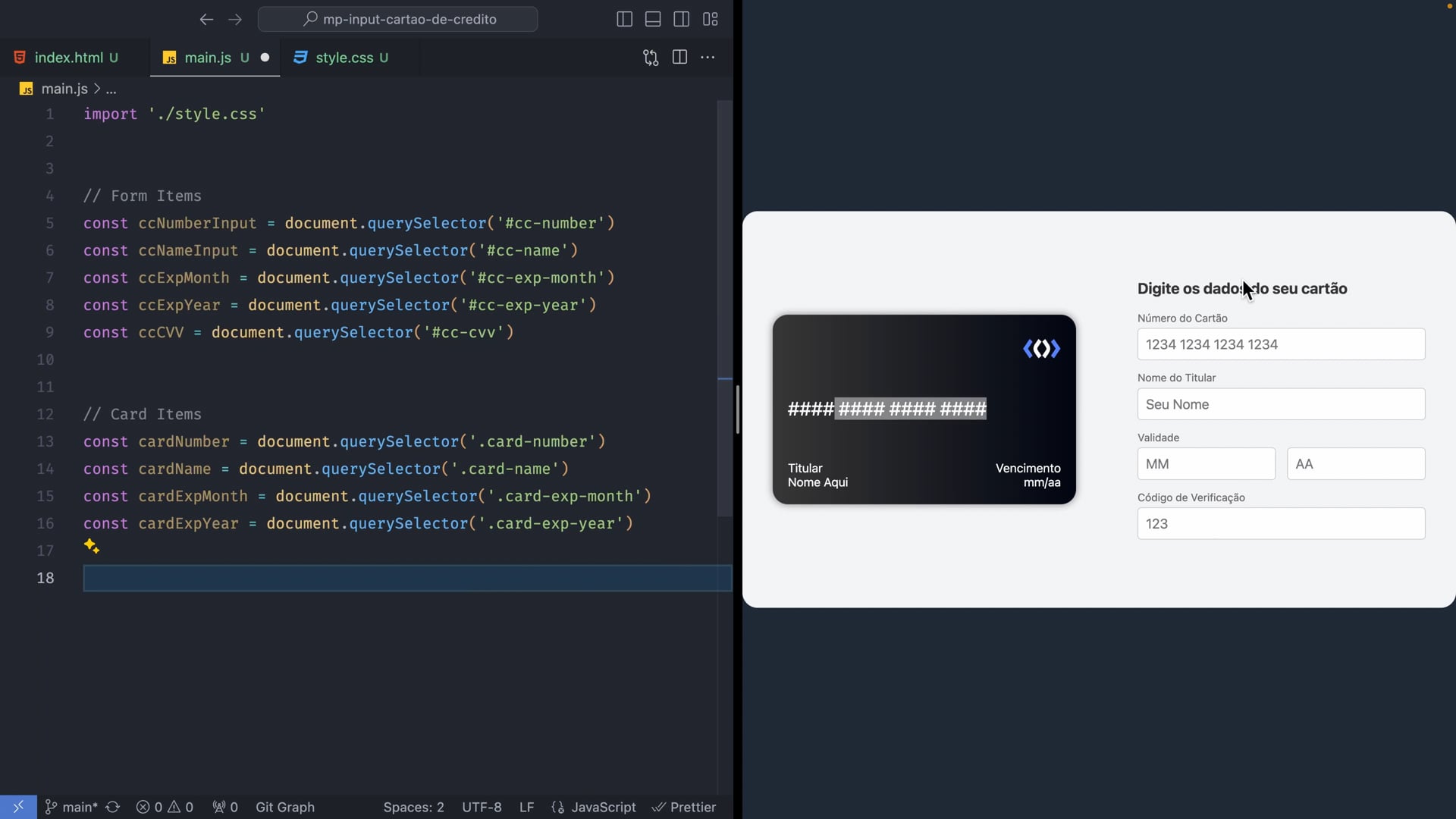Toggle the bottom panel layout icon
This screenshot has width=1456, height=819.
click(653, 20)
